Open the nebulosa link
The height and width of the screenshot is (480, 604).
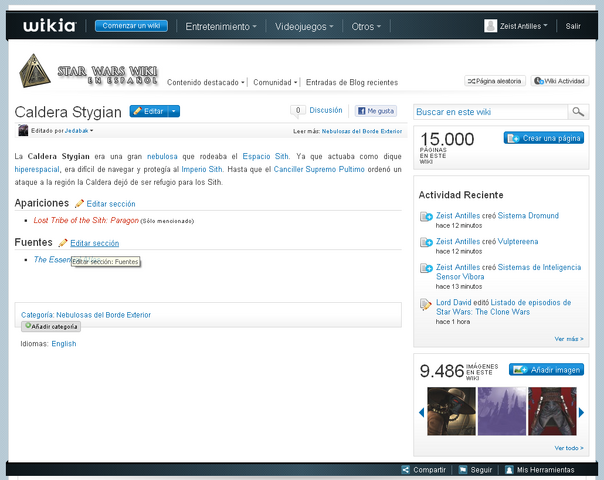(x=162, y=156)
